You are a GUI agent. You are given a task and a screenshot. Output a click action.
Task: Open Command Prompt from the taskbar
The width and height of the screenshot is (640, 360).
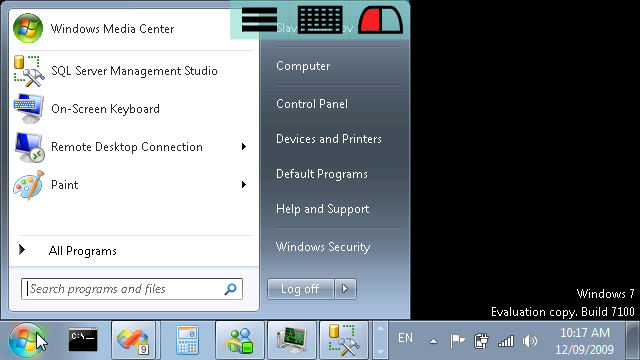coord(83,340)
